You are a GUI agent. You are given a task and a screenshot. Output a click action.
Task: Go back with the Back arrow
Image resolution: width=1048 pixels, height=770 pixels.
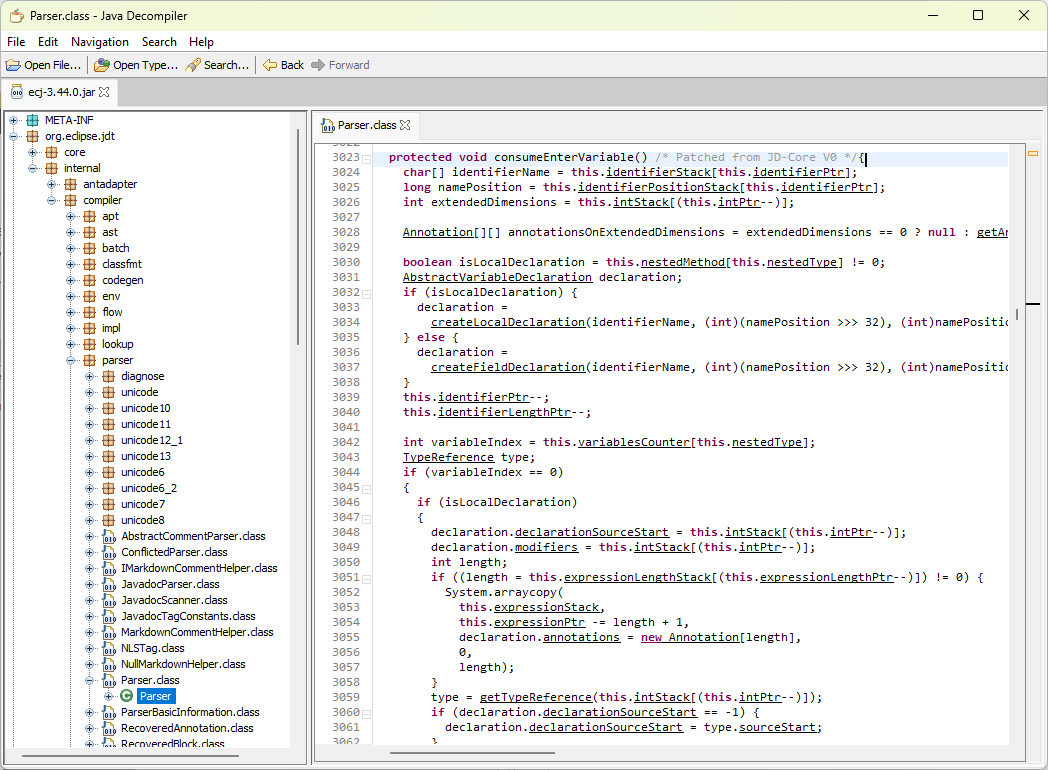pos(270,65)
